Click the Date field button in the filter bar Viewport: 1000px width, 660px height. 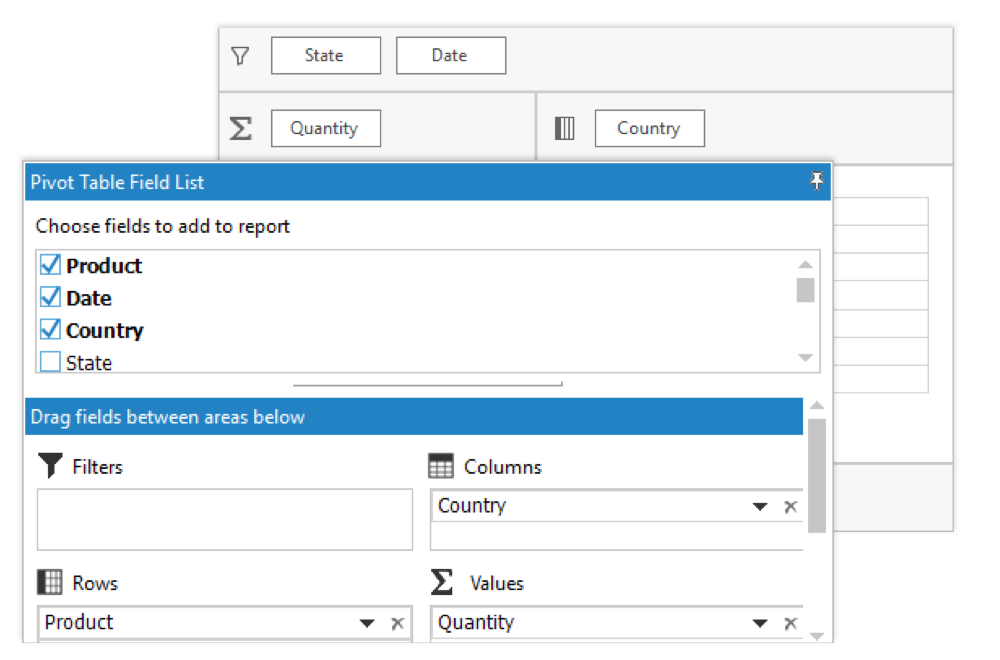(450, 56)
